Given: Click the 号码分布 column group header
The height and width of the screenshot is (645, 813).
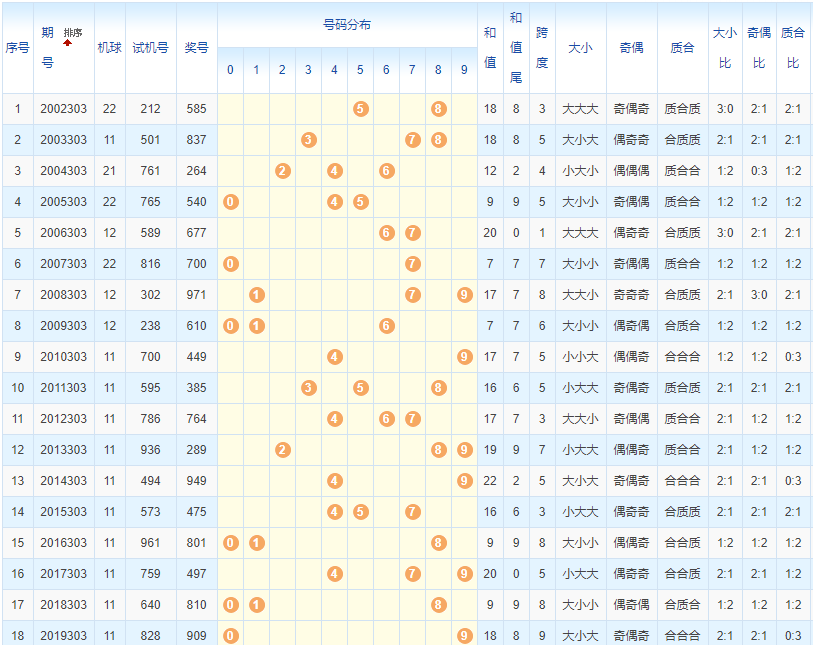Looking at the screenshot, I should [347, 25].
